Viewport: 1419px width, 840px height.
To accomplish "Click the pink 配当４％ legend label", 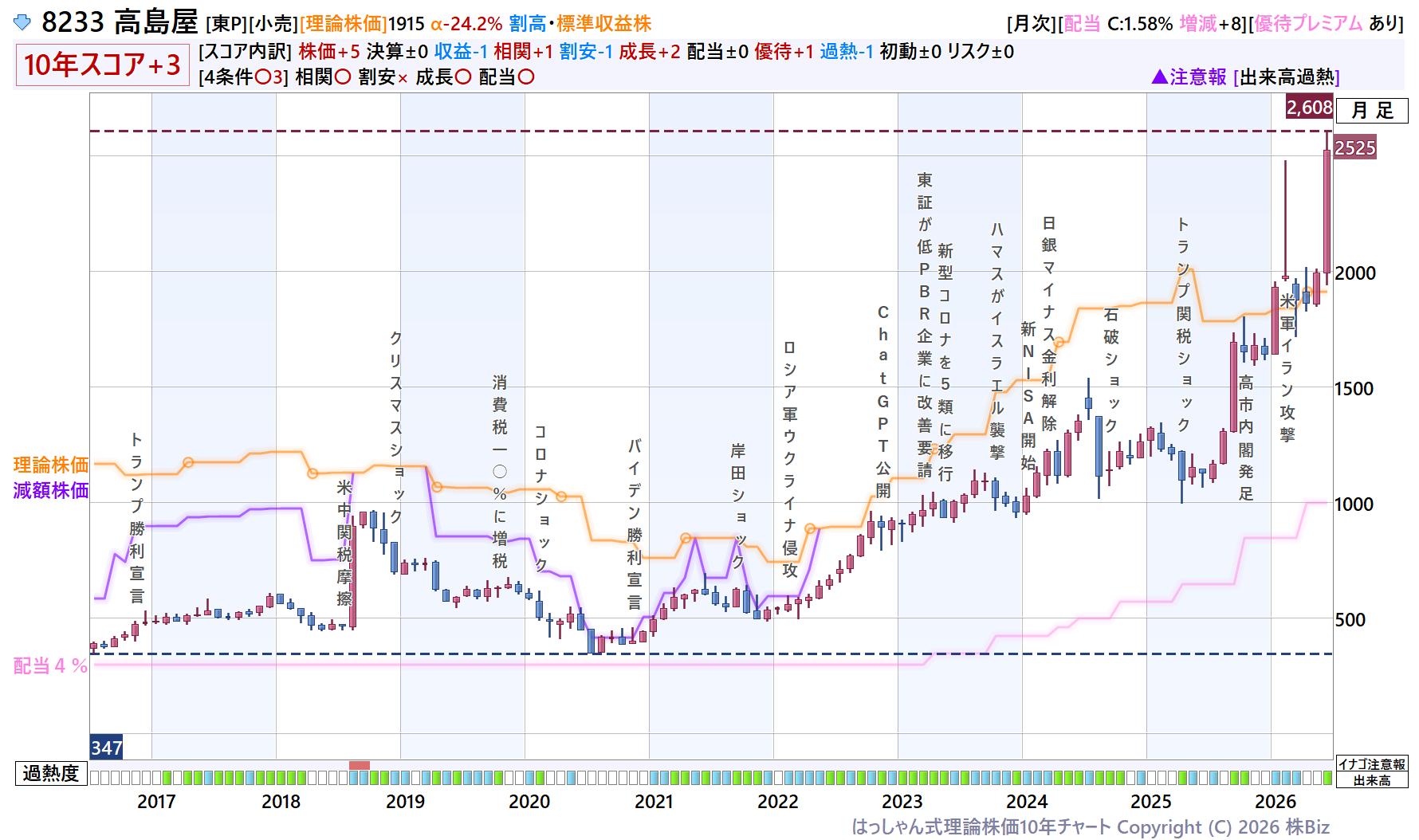I will 51,665.
